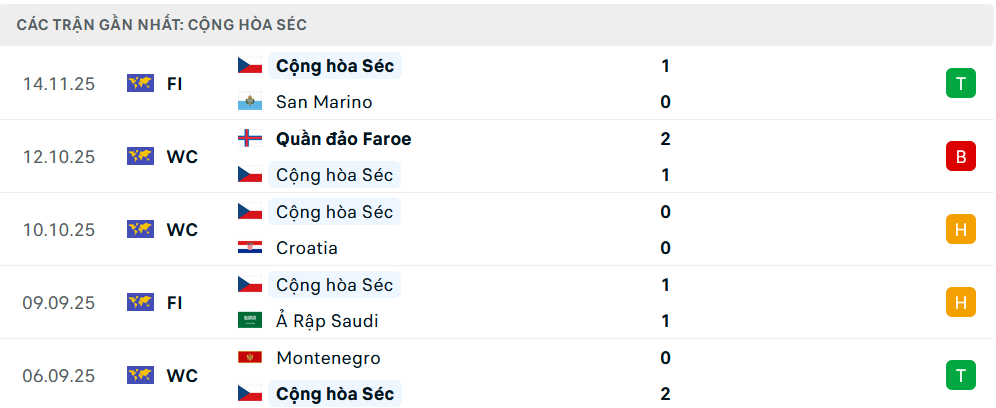Click the Montenegro flag icon
Viewport: 996px width, 408px height.
(x=249, y=358)
